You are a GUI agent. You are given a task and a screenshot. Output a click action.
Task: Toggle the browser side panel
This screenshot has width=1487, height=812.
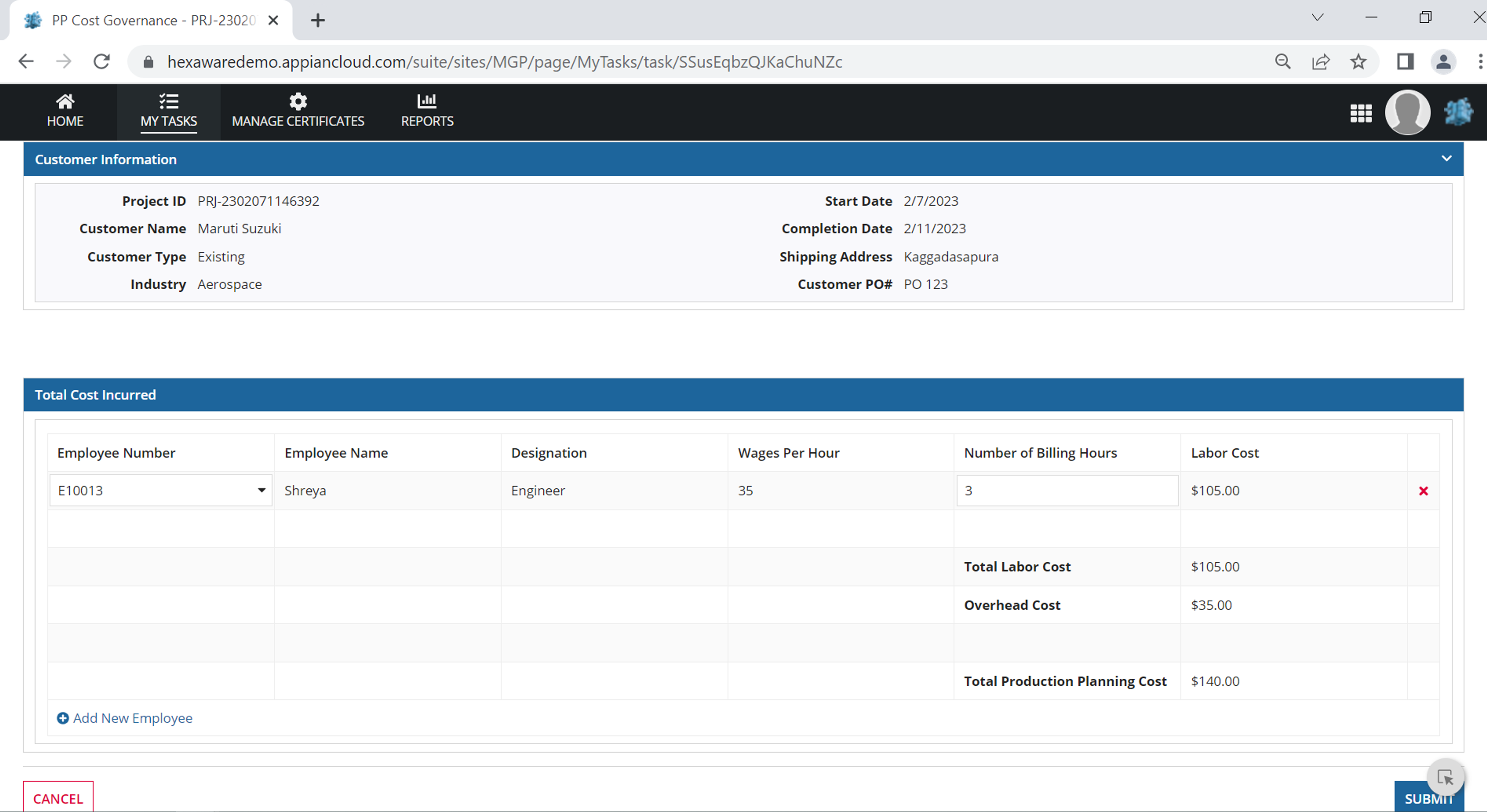coord(1405,62)
